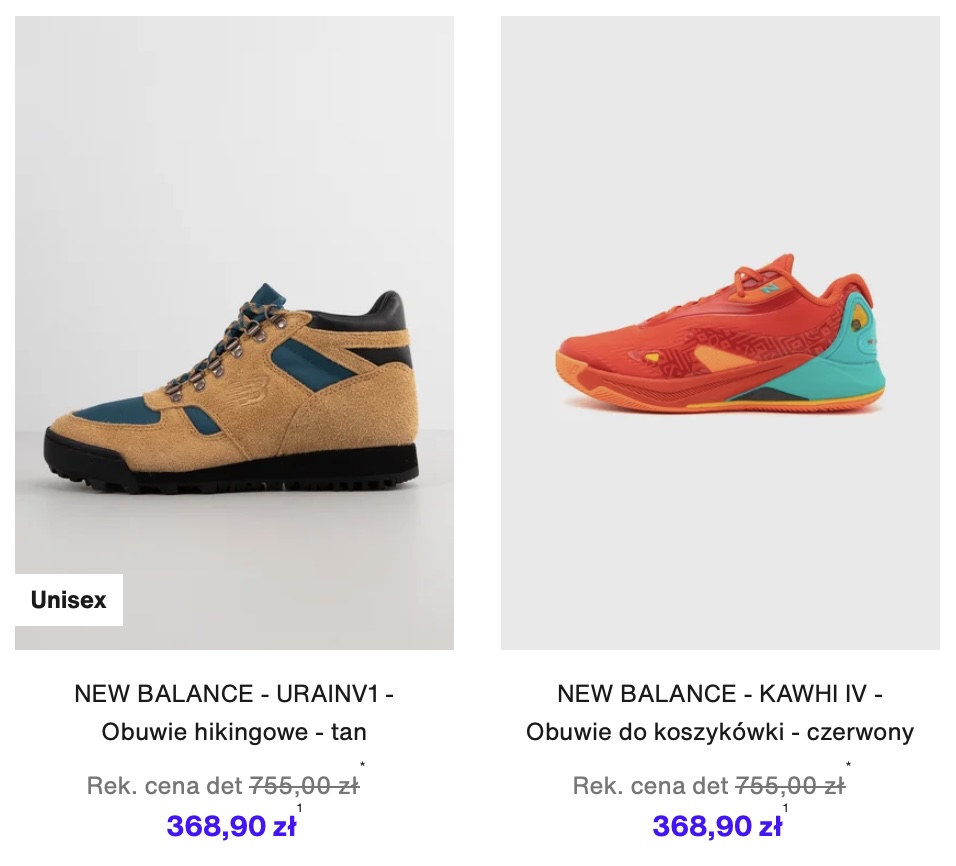Click 'Obuwie hikingowe - tan' description
The height and width of the screenshot is (866, 956).
pos(234,731)
